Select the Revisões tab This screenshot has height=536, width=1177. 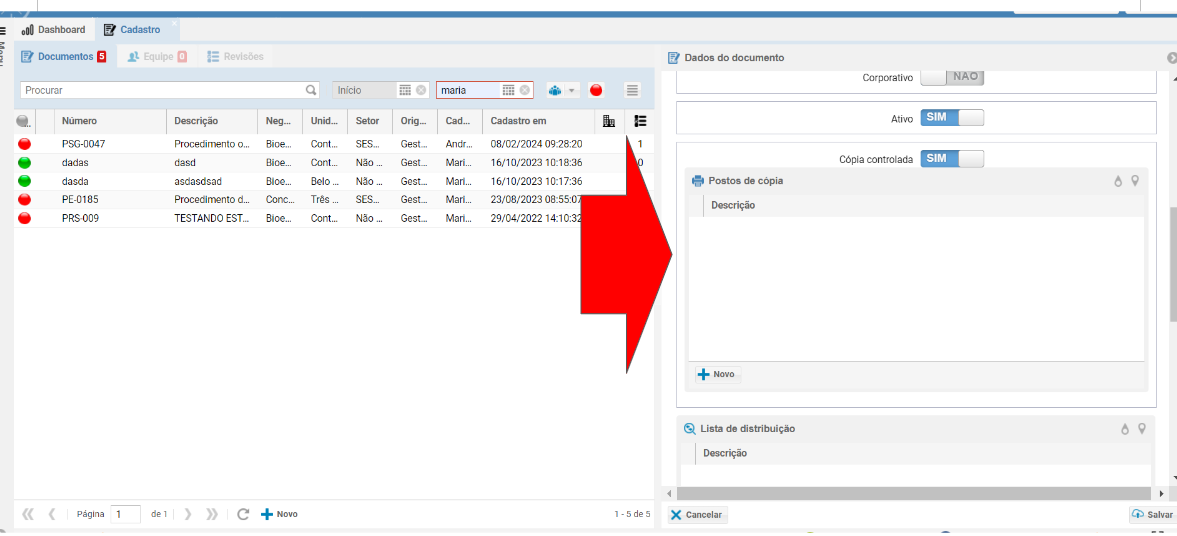coord(236,56)
